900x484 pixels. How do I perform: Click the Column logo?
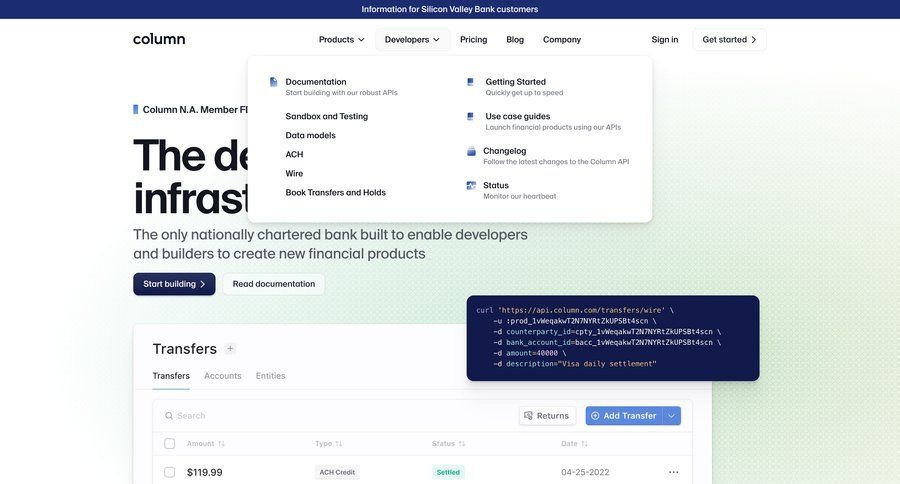(159, 39)
